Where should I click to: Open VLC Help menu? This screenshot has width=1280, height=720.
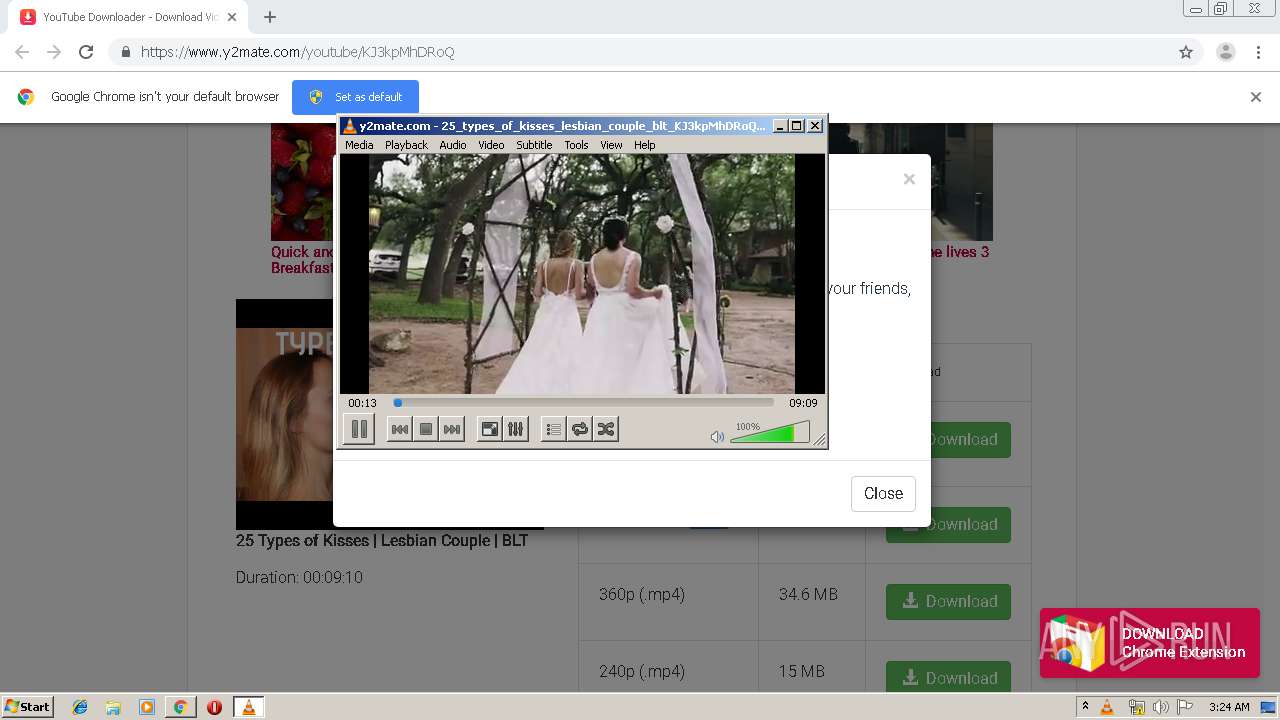pyautogui.click(x=645, y=145)
